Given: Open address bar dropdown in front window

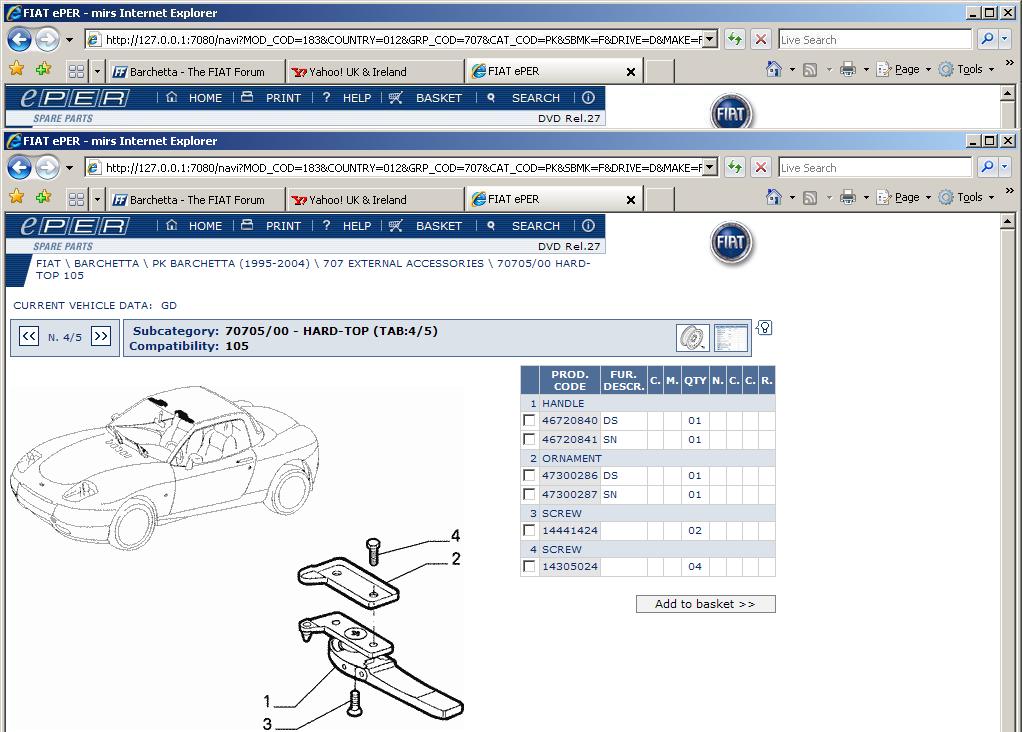Looking at the screenshot, I should point(710,168).
